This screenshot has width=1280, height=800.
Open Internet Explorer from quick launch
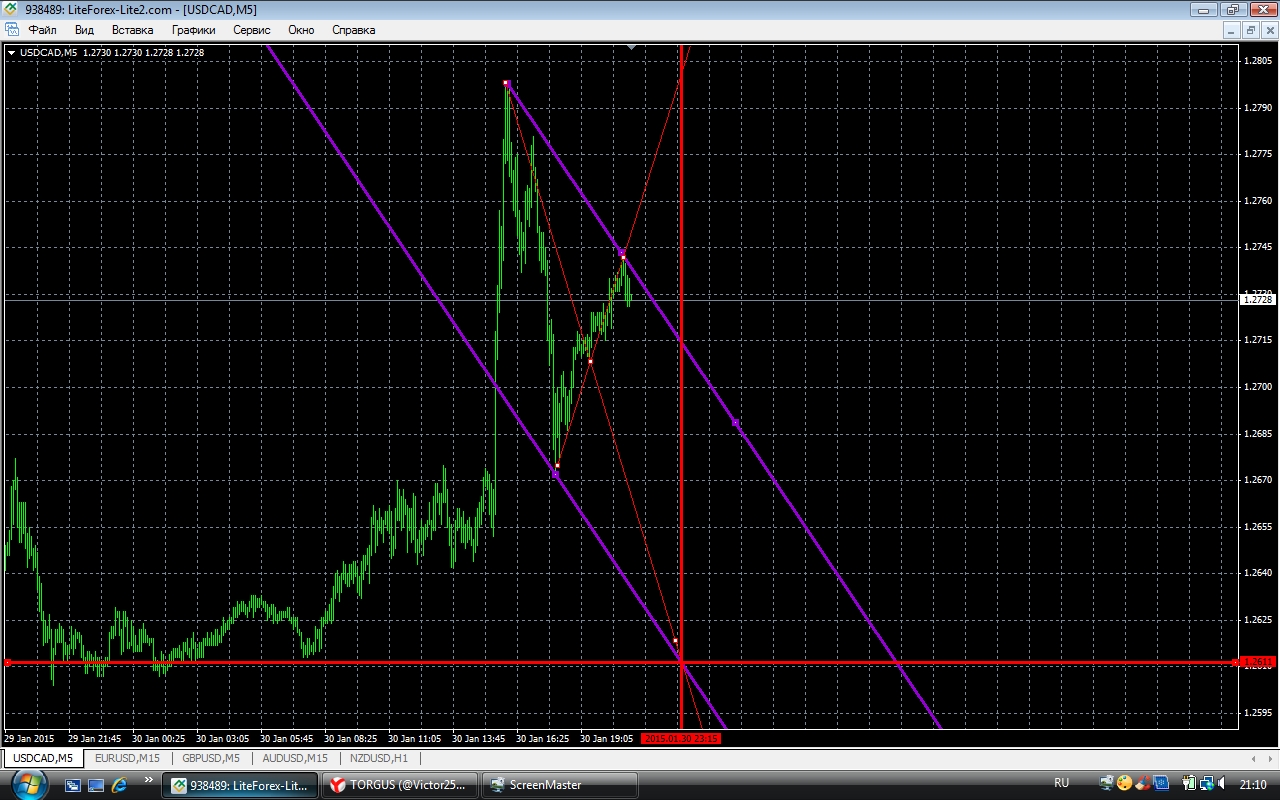[120, 785]
